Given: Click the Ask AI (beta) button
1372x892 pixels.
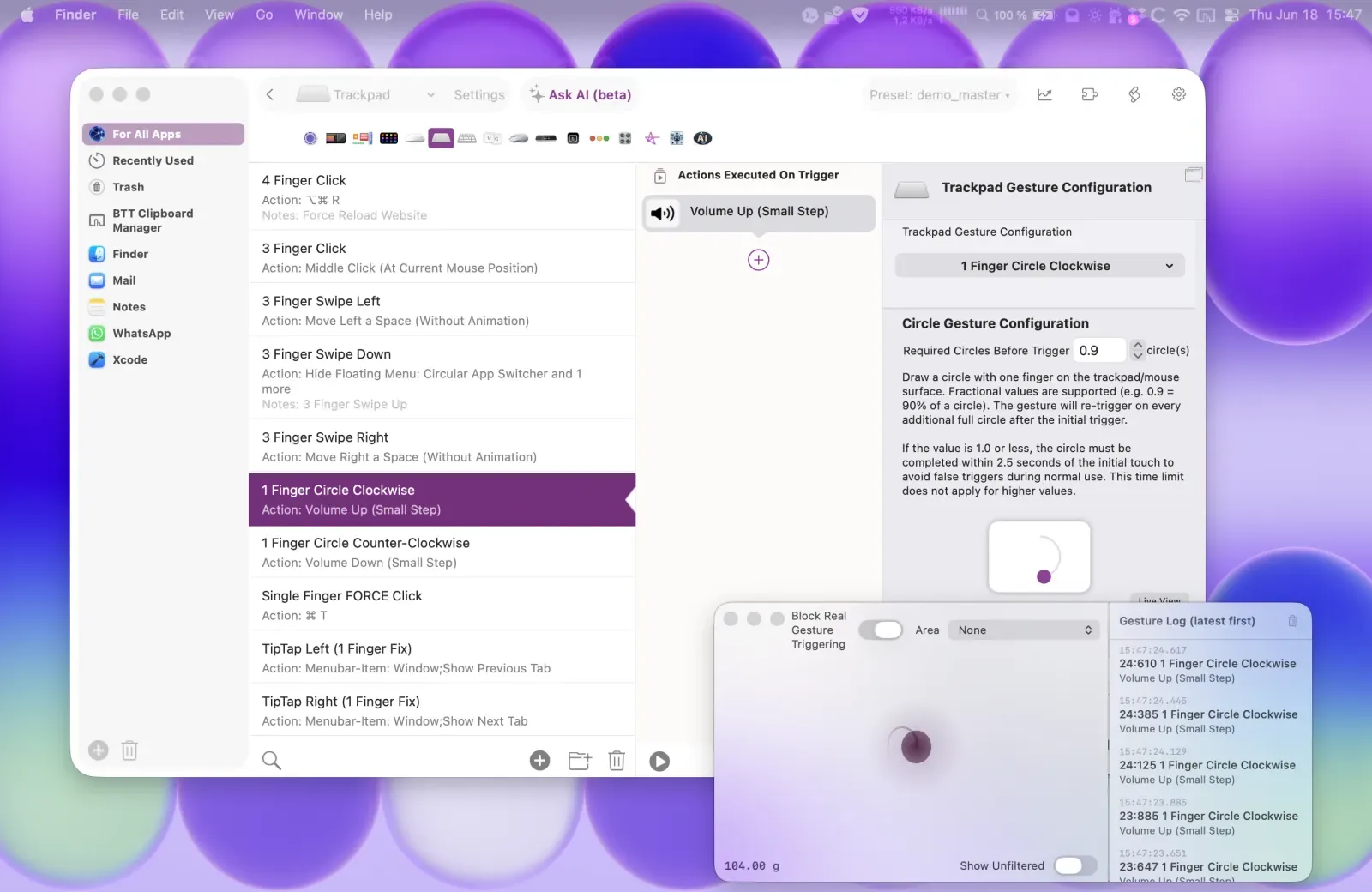Looking at the screenshot, I should (581, 95).
